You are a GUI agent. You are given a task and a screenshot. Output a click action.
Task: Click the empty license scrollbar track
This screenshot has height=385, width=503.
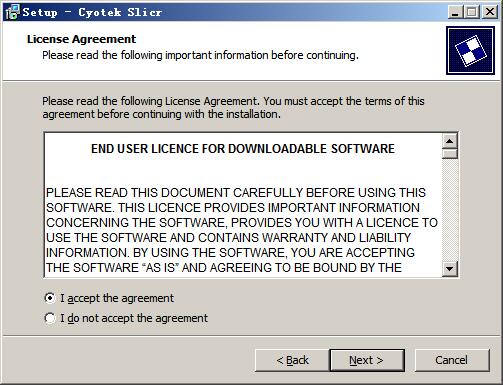(x=450, y=210)
